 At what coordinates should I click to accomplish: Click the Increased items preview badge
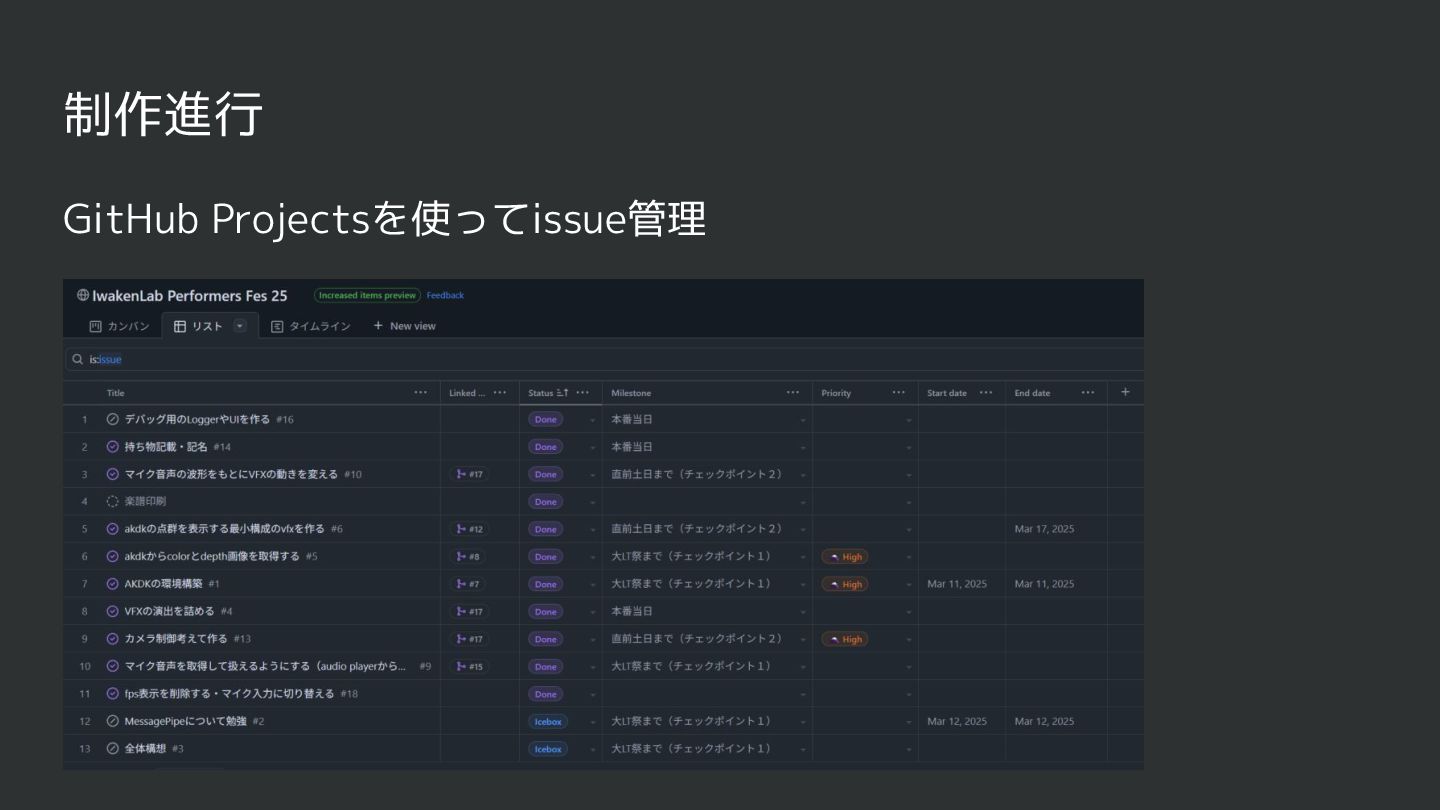coord(367,295)
